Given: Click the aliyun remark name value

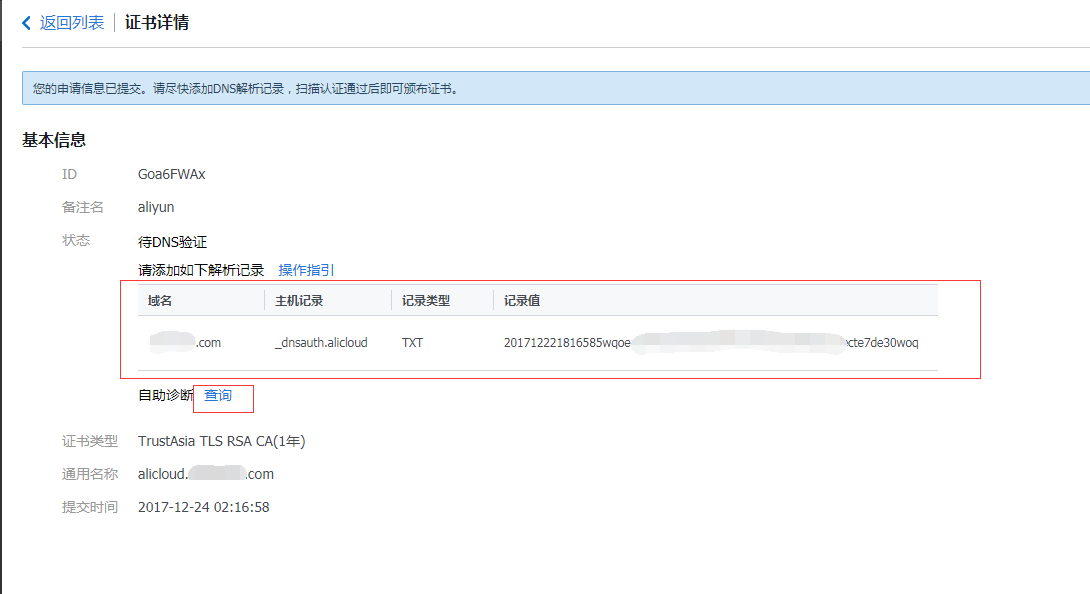Looking at the screenshot, I should 156,207.
